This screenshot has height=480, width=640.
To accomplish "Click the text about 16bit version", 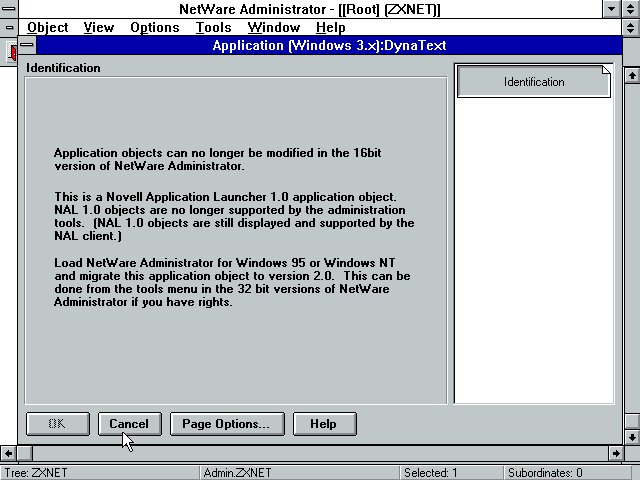I will 218,159.
